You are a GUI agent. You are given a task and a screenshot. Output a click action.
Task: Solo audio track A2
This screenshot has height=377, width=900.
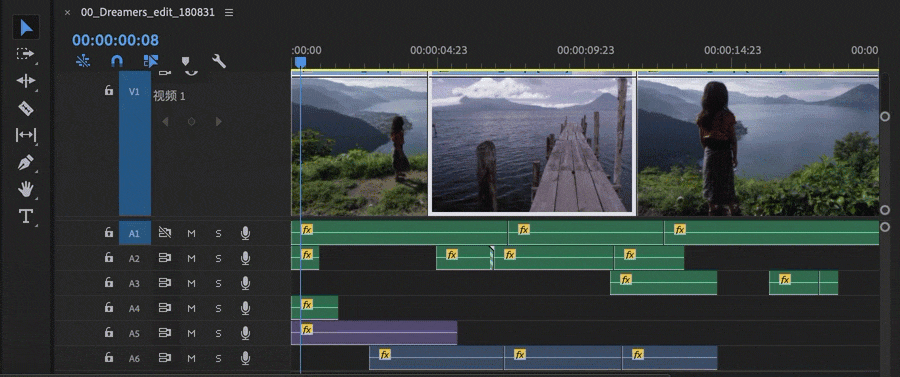point(218,258)
